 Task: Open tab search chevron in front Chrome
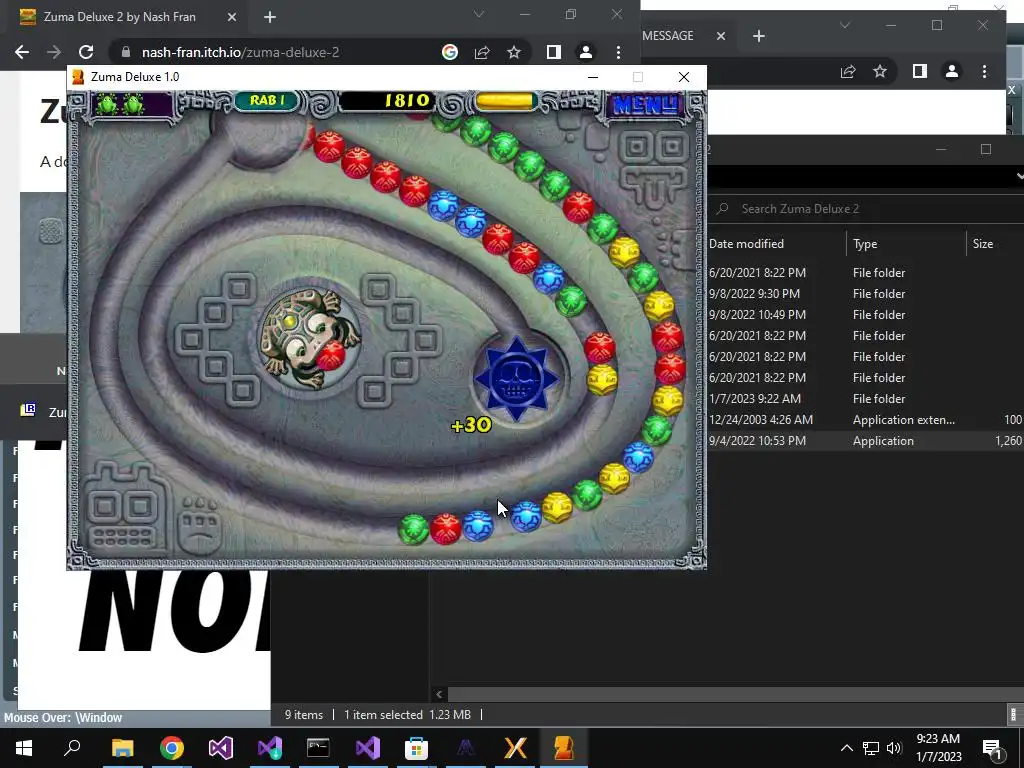(479, 14)
